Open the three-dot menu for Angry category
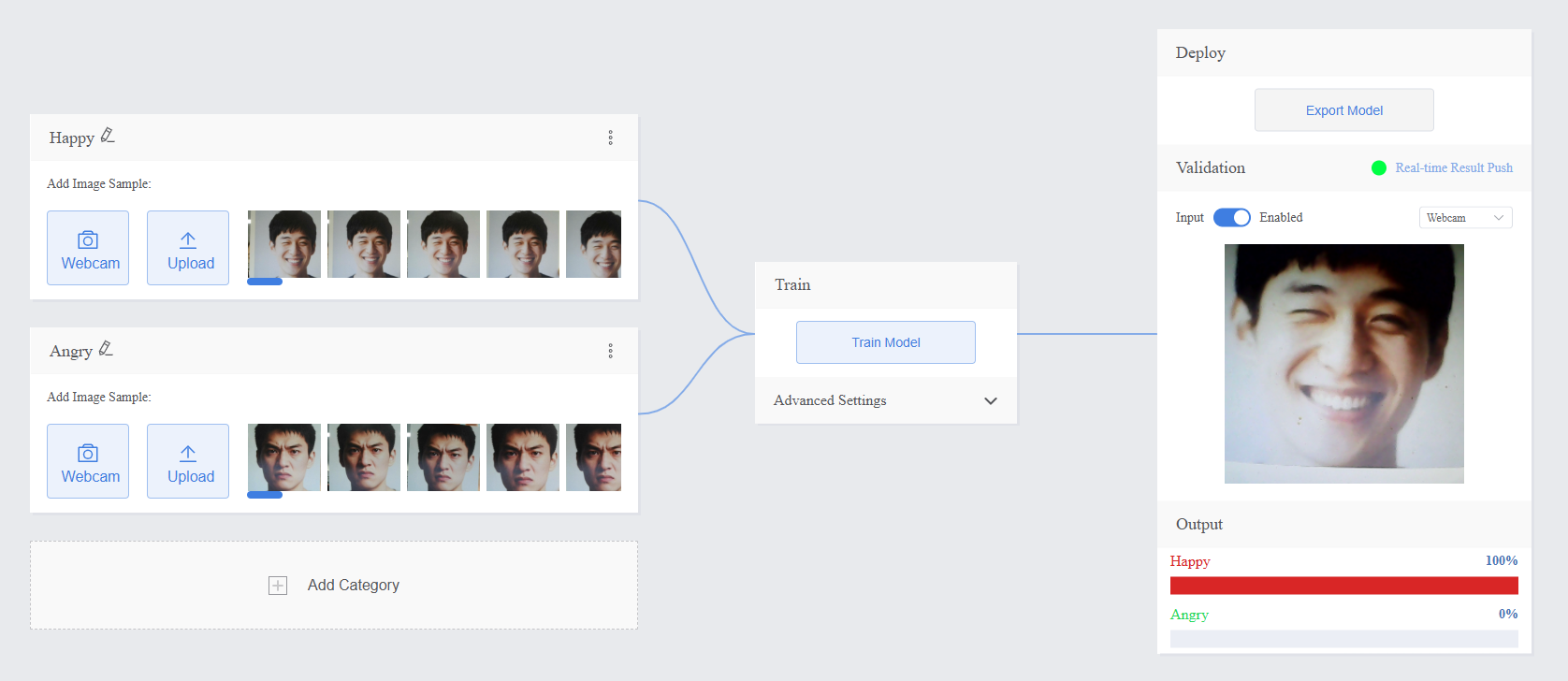Viewport: 1568px width, 681px height. coord(610,351)
